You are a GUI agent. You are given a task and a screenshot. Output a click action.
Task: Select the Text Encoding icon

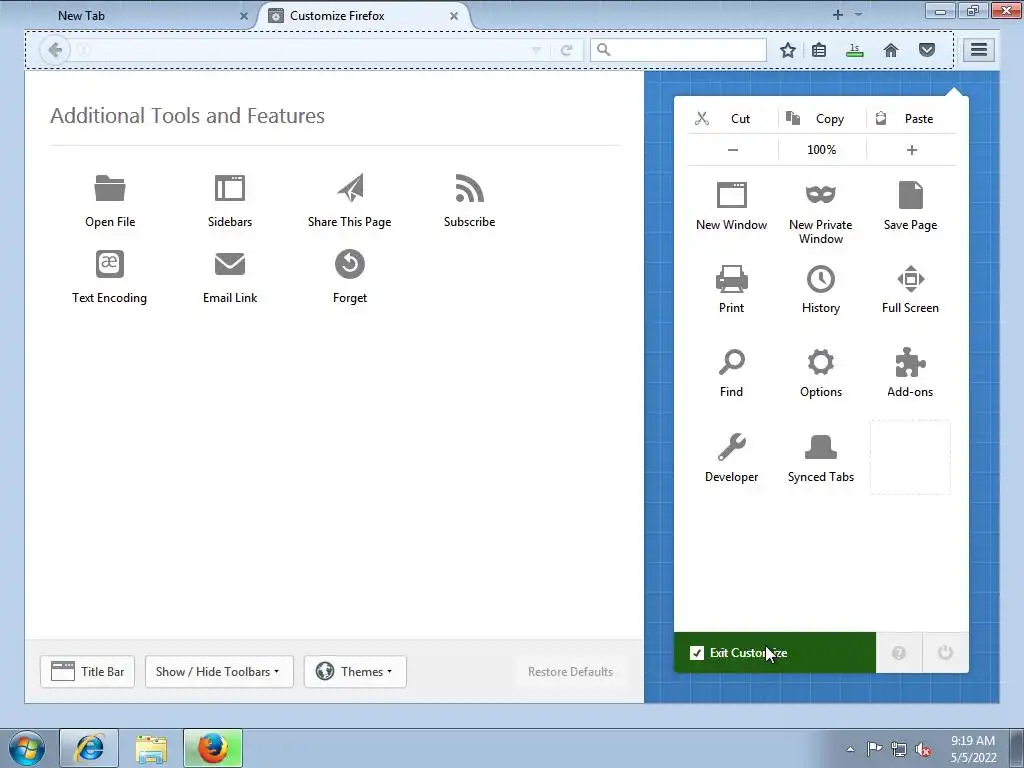(110, 264)
